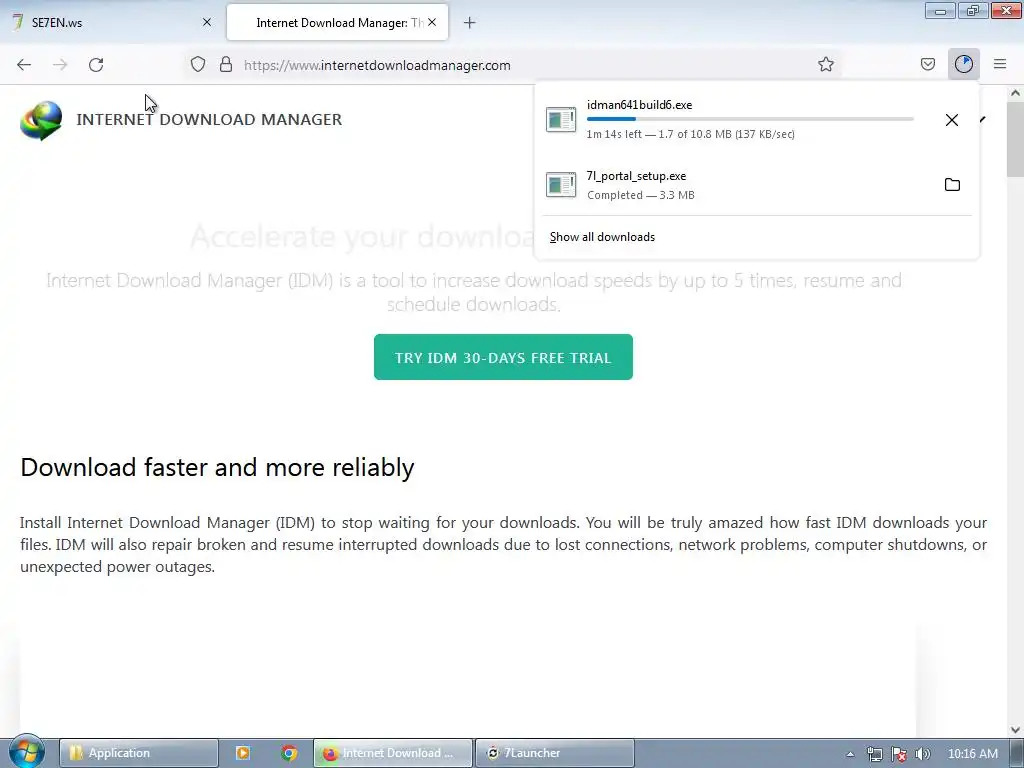This screenshot has width=1024, height=768.
Task: Show hidden system tray icons
Action: tap(850, 754)
